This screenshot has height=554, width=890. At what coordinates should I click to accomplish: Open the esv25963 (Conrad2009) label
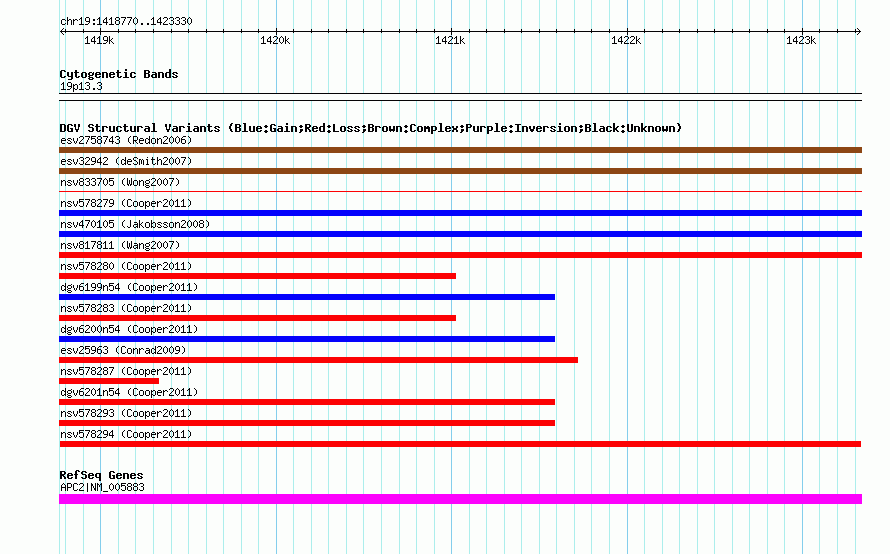pos(123,350)
